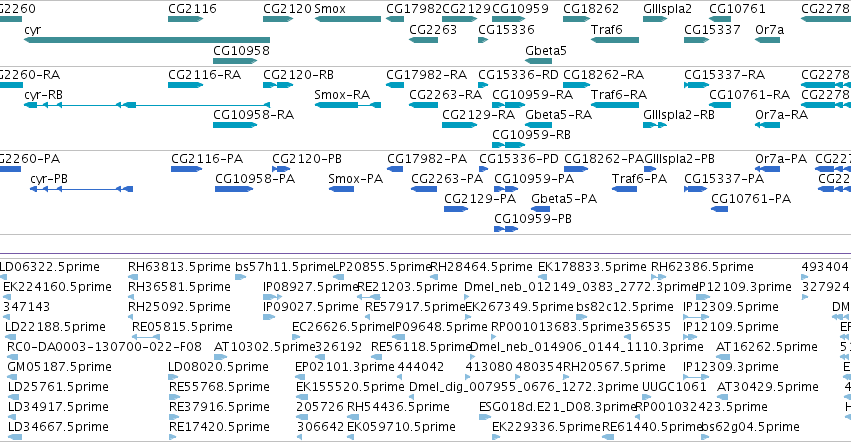Select the RE05815.5prime EST label
851x442 pixels.
coord(182,327)
